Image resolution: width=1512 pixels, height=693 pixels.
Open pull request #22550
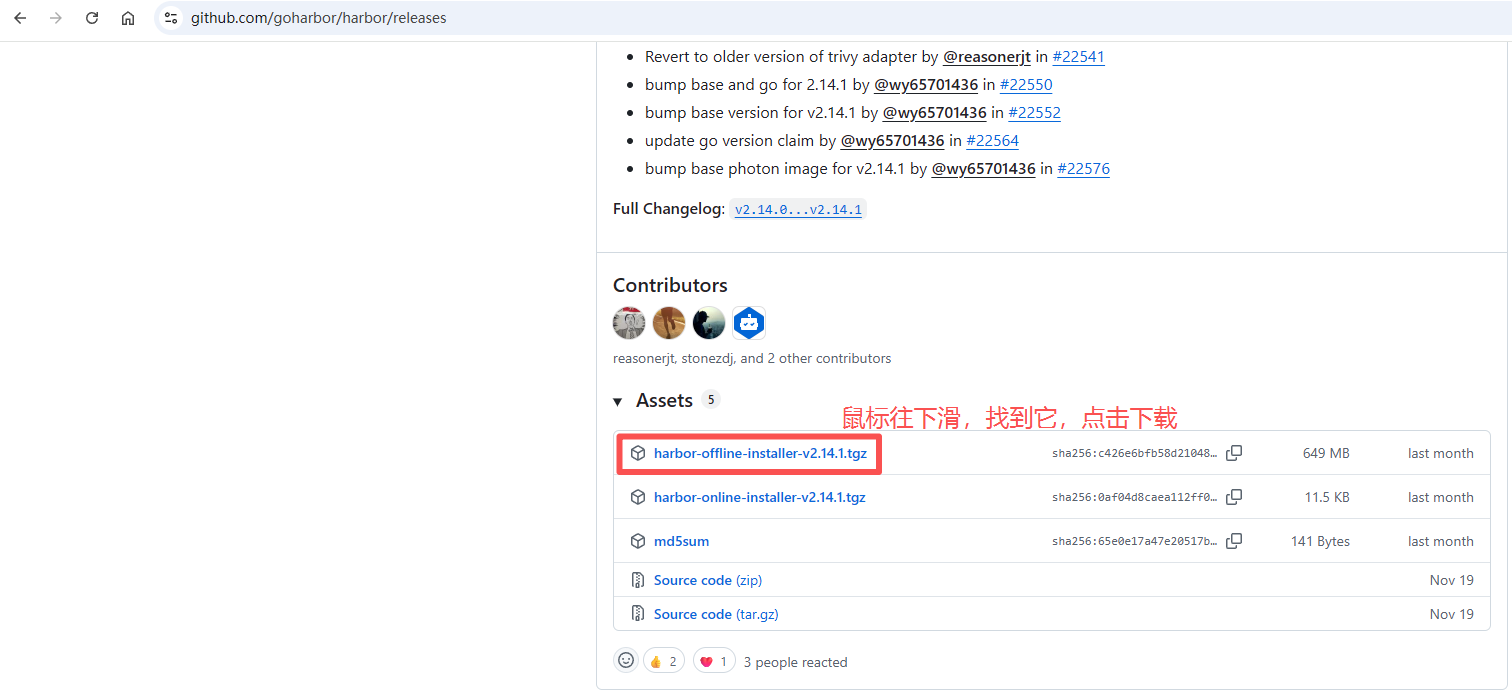[x=1026, y=85]
